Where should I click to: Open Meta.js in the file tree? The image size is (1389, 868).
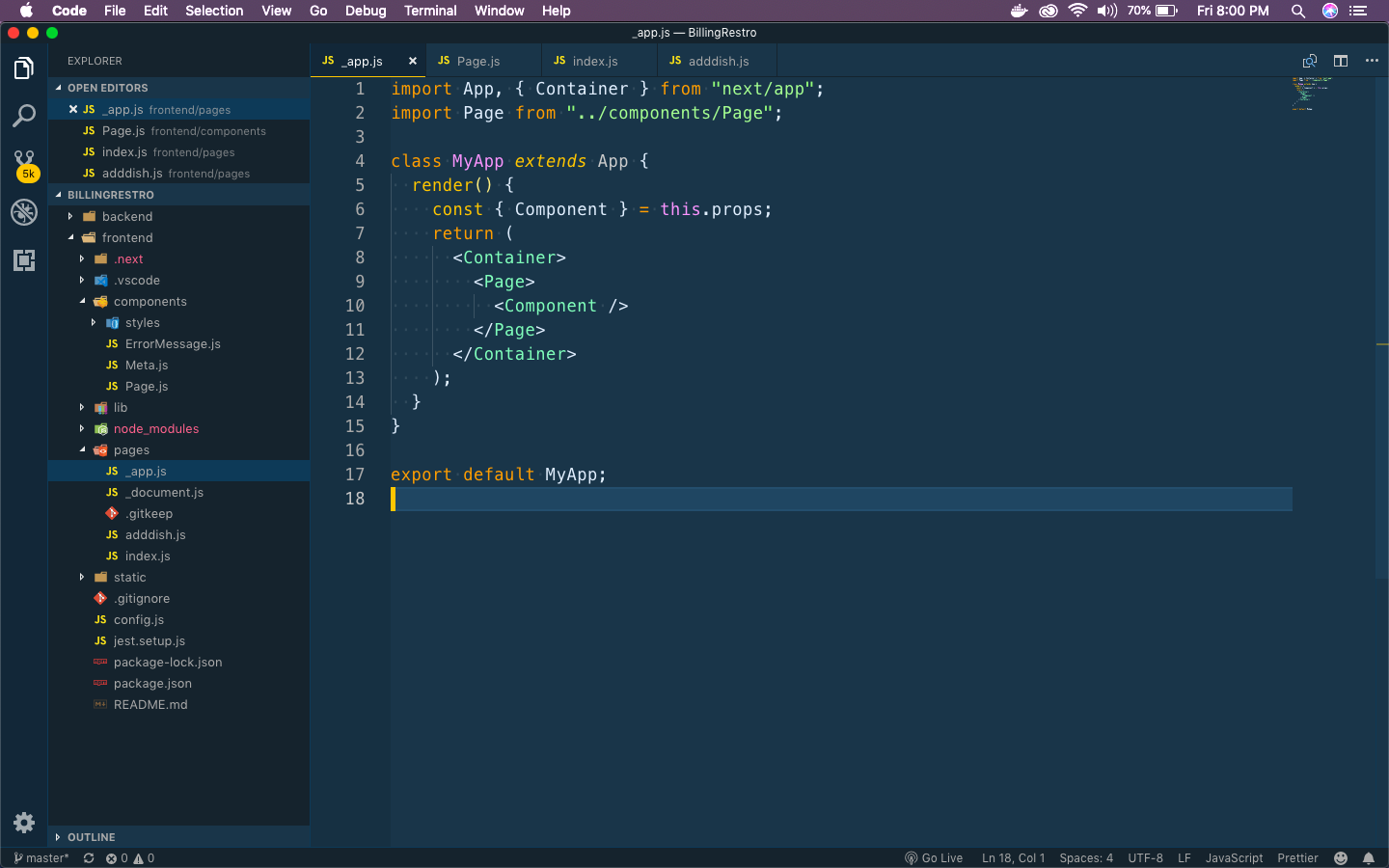(x=179, y=366)
